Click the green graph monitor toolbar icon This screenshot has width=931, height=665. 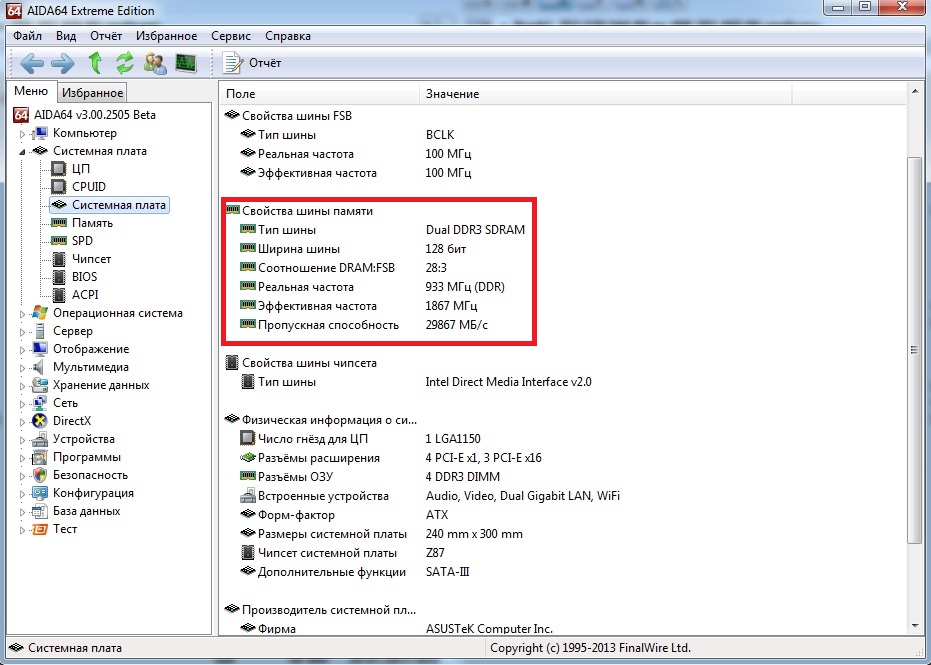(186, 64)
